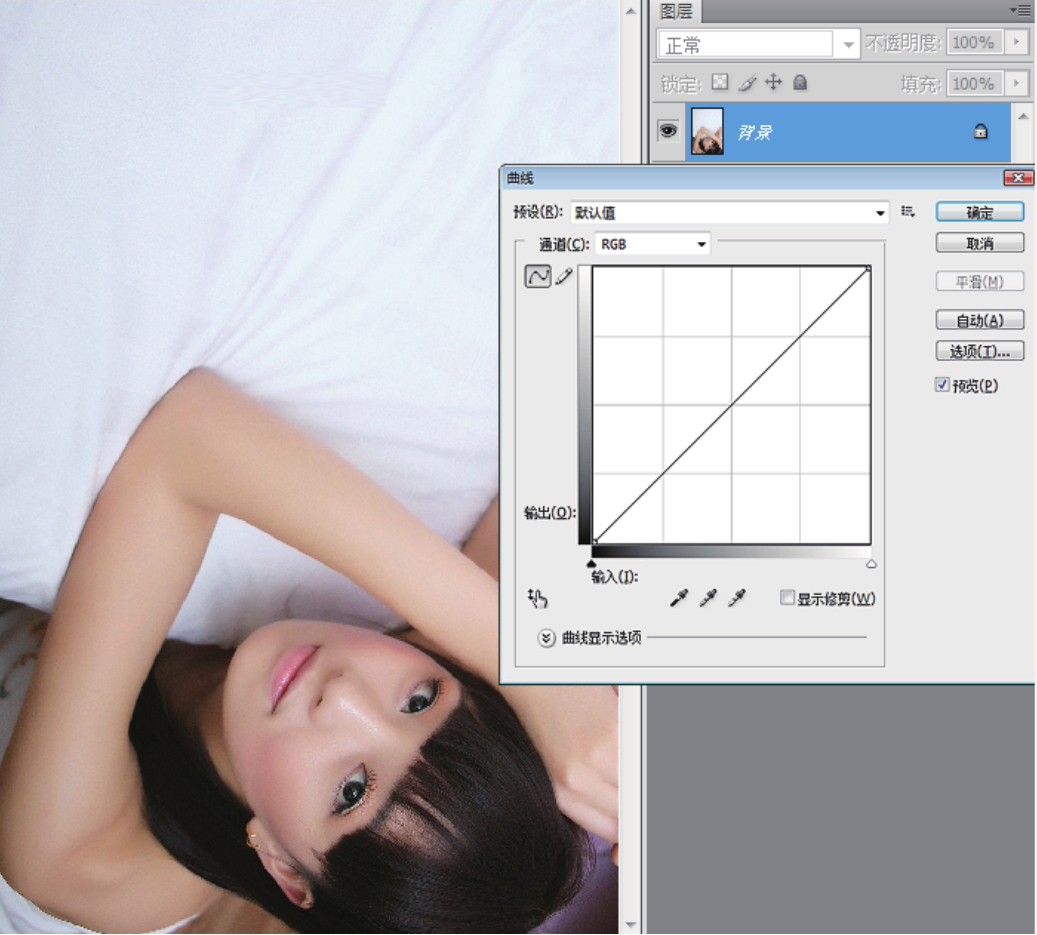Viewport: 1037px width, 935px height.
Task: Switch to the 图层 layers tab
Action: click(677, 11)
